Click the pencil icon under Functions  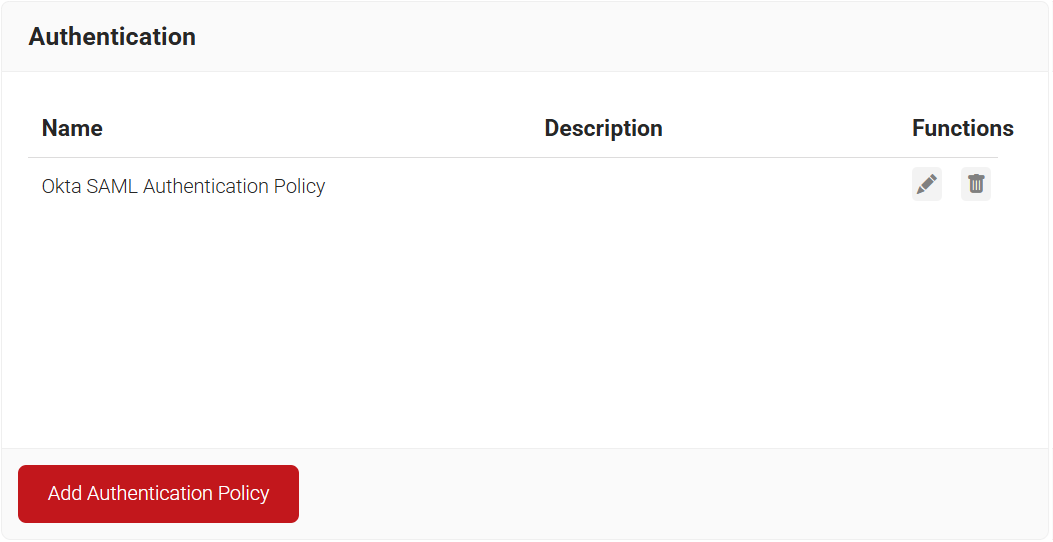click(927, 185)
